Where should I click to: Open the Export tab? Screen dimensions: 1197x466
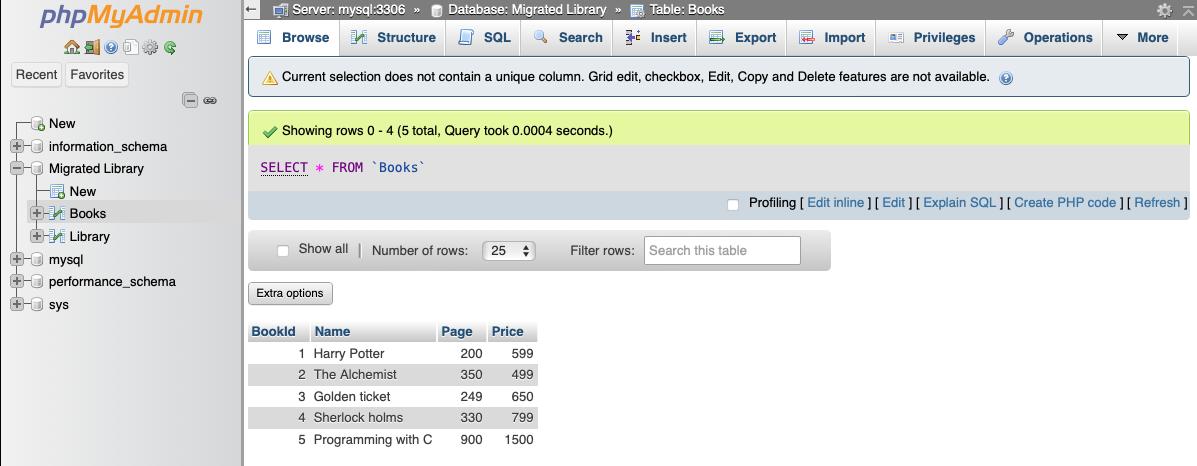pyautogui.click(x=742, y=37)
